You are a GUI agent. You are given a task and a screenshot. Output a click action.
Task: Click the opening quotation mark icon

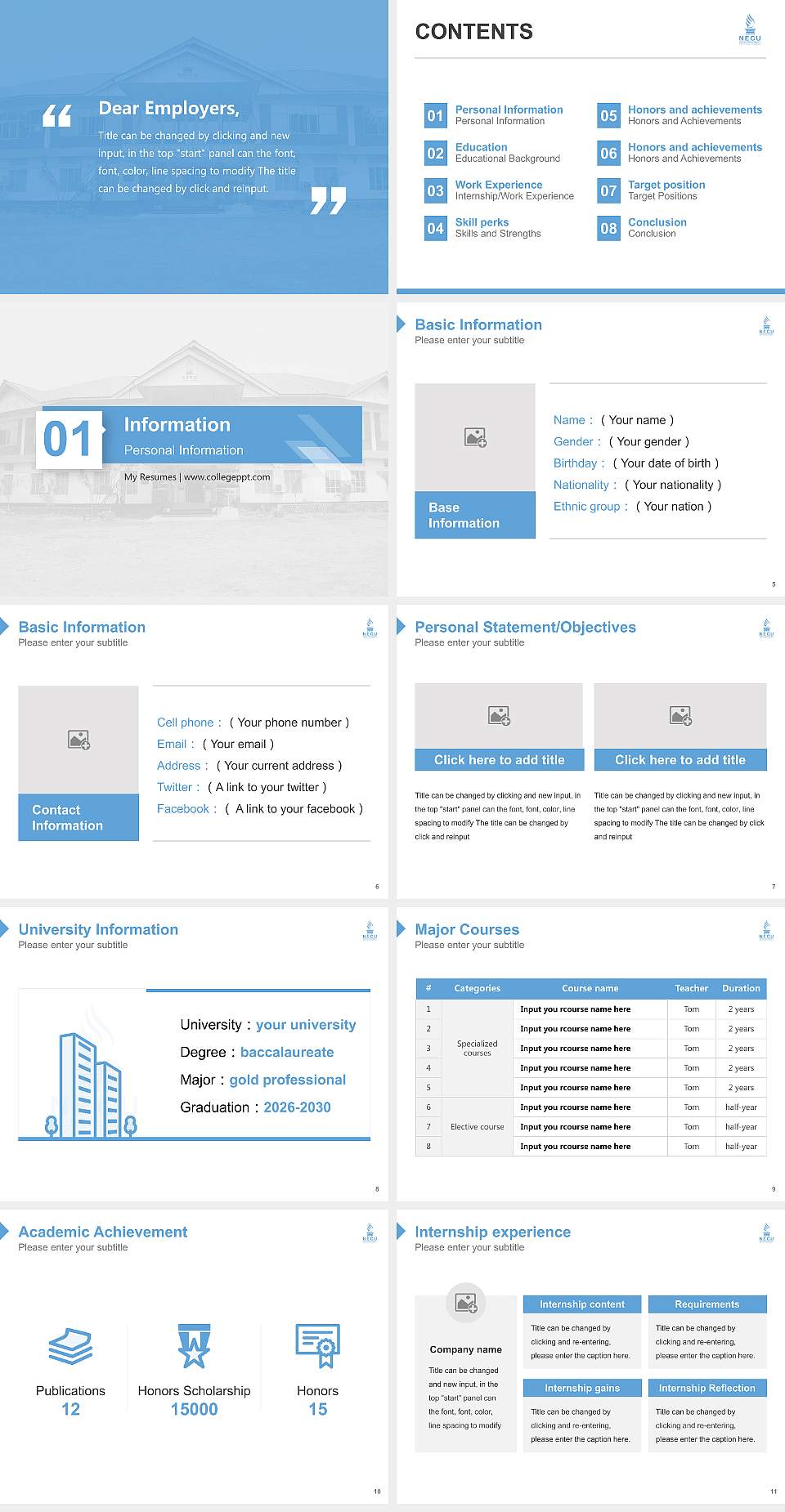click(57, 116)
